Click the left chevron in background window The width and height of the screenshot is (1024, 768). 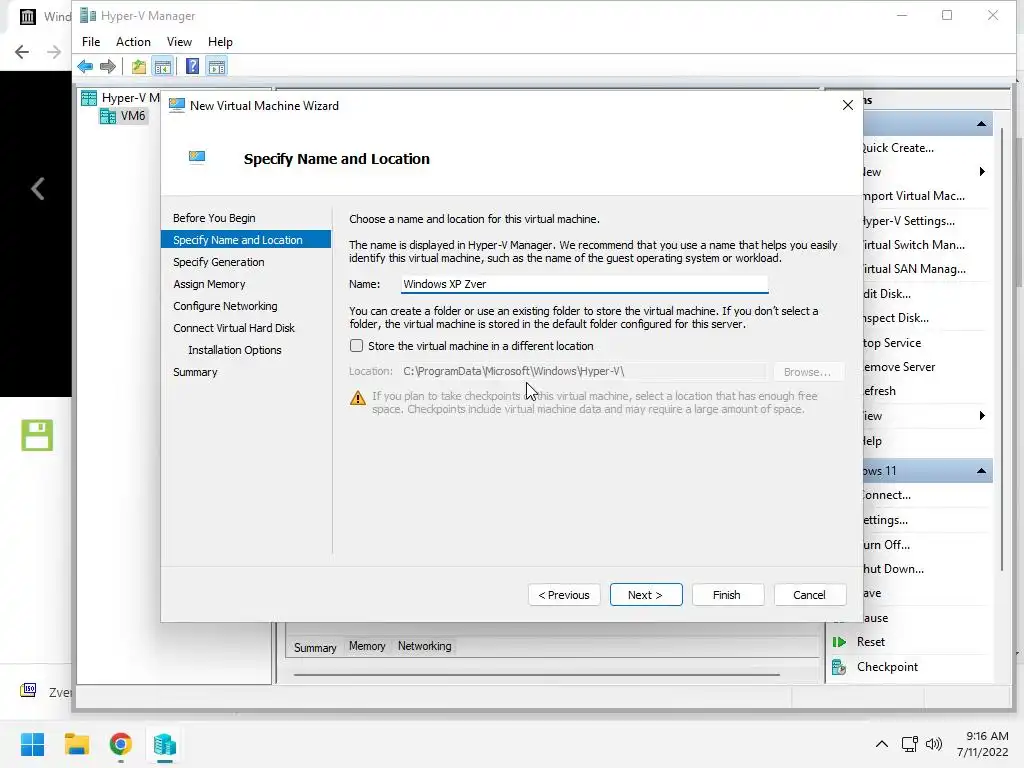[x=37, y=189]
